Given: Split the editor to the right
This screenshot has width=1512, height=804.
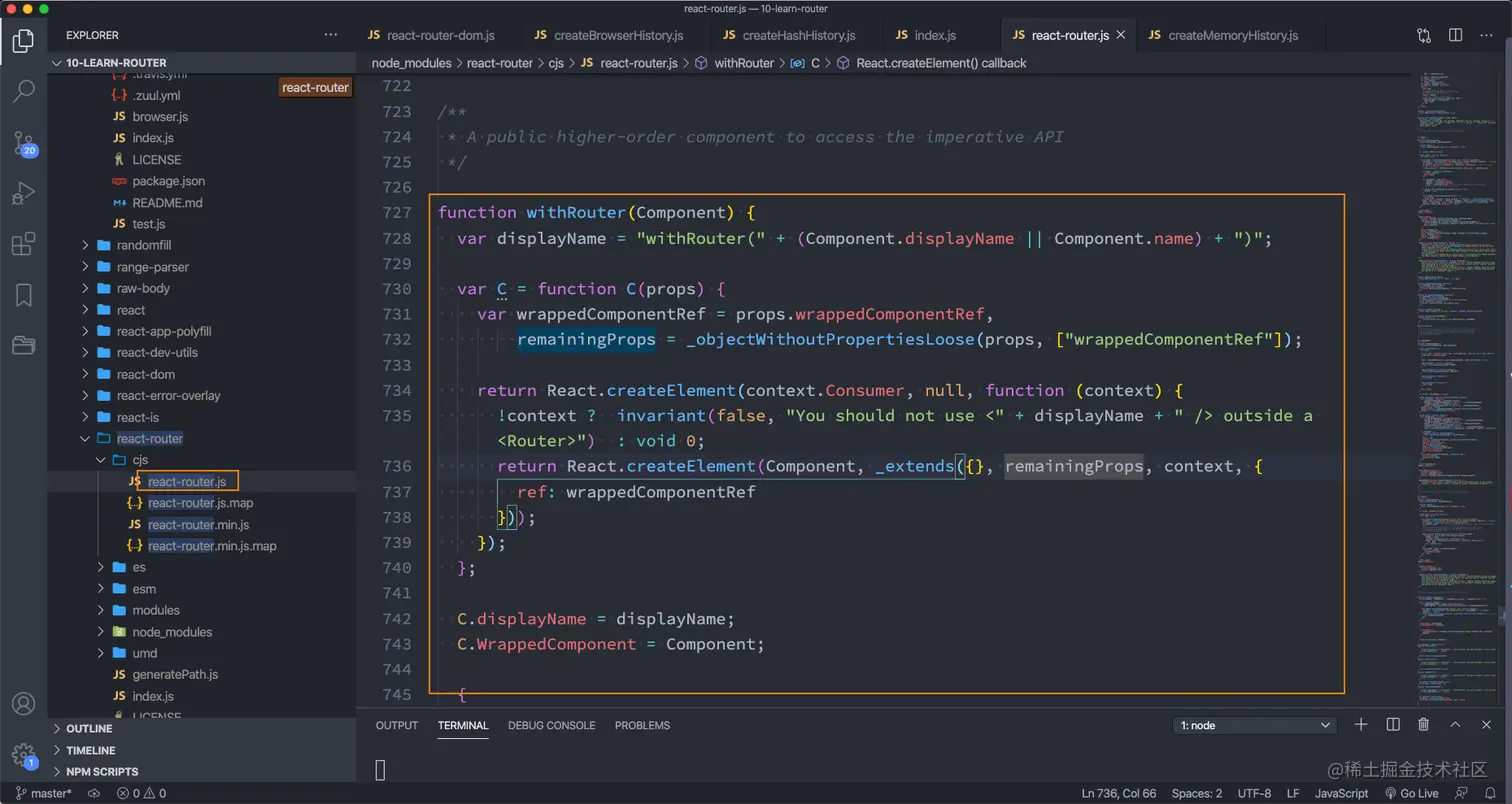Looking at the screenshot, I should [1456, 35].
